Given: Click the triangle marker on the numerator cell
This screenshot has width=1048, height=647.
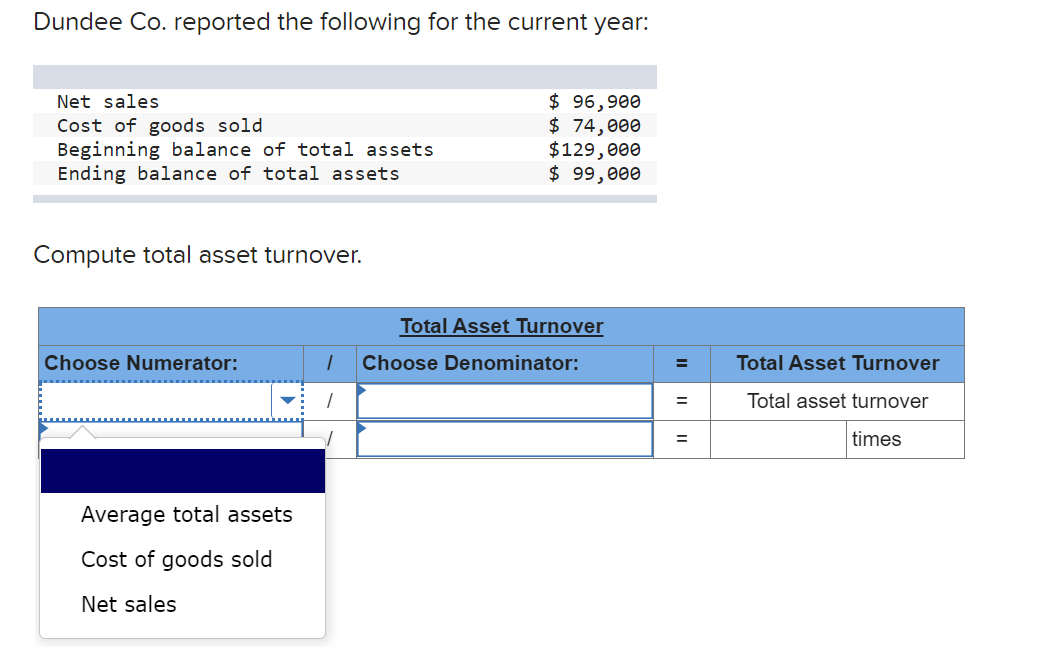Looking at the screenshot, I should click(x=45, y=430).
